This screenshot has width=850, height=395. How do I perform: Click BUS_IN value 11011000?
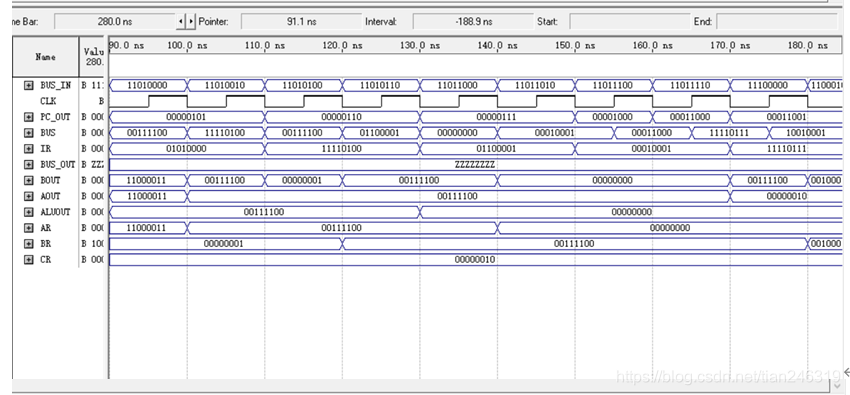click(x=458, y=85)
